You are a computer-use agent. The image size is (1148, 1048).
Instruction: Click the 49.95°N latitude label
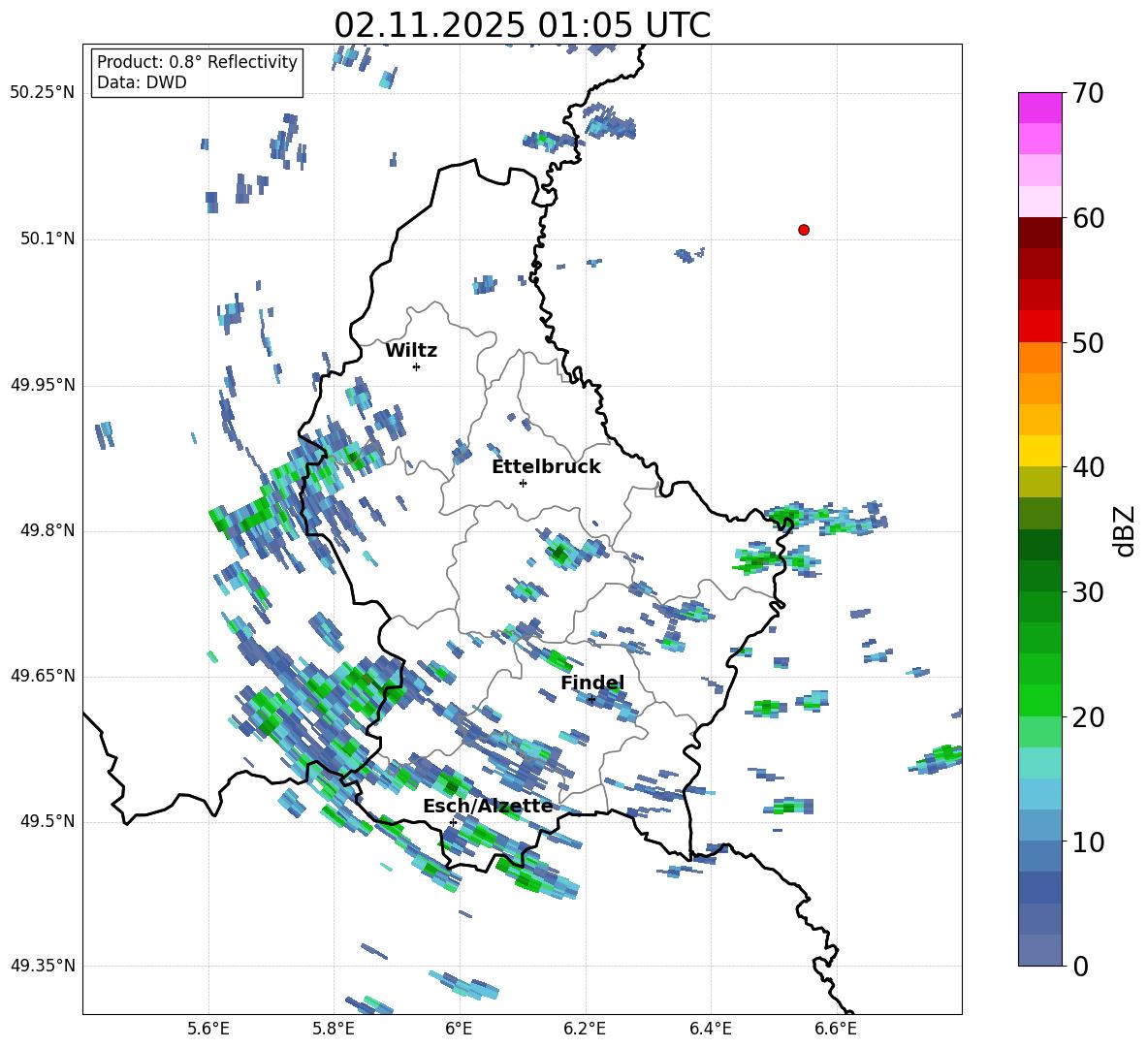(x=43, y=385)
